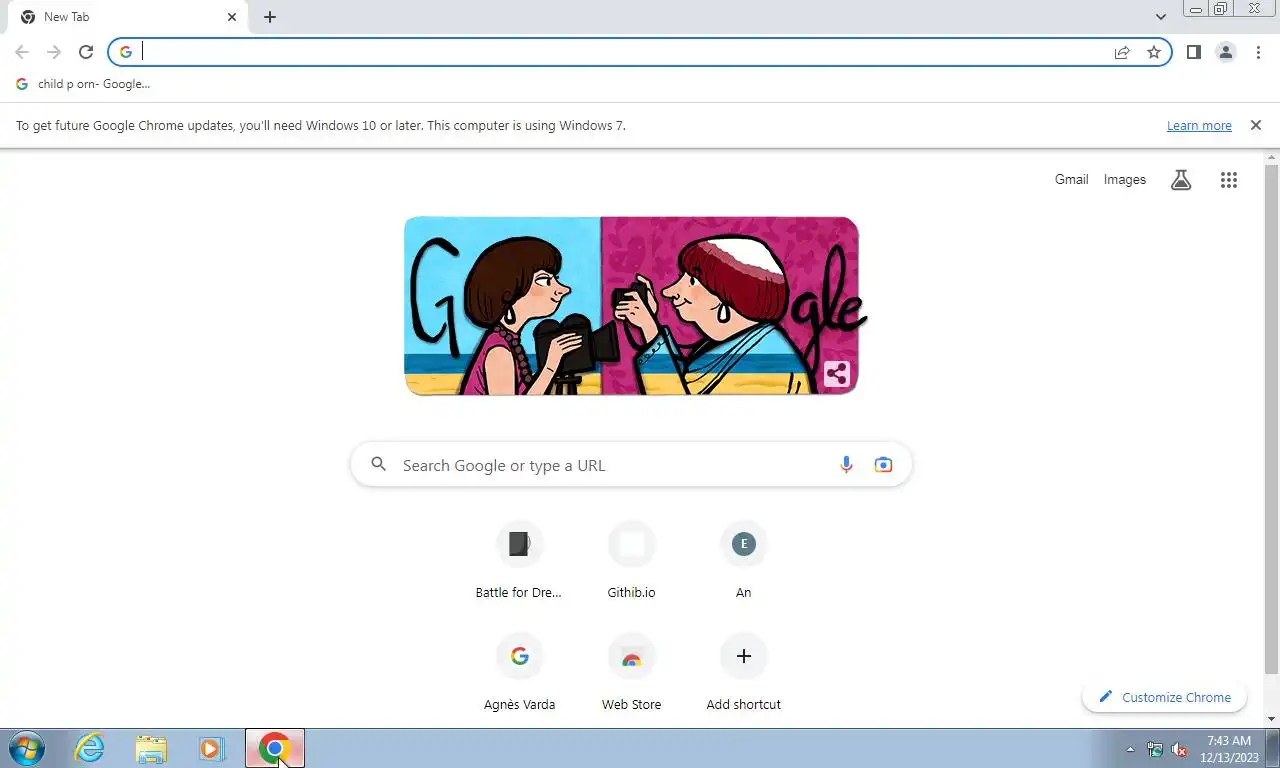Click the page scrollbar up arrow

1272,158
